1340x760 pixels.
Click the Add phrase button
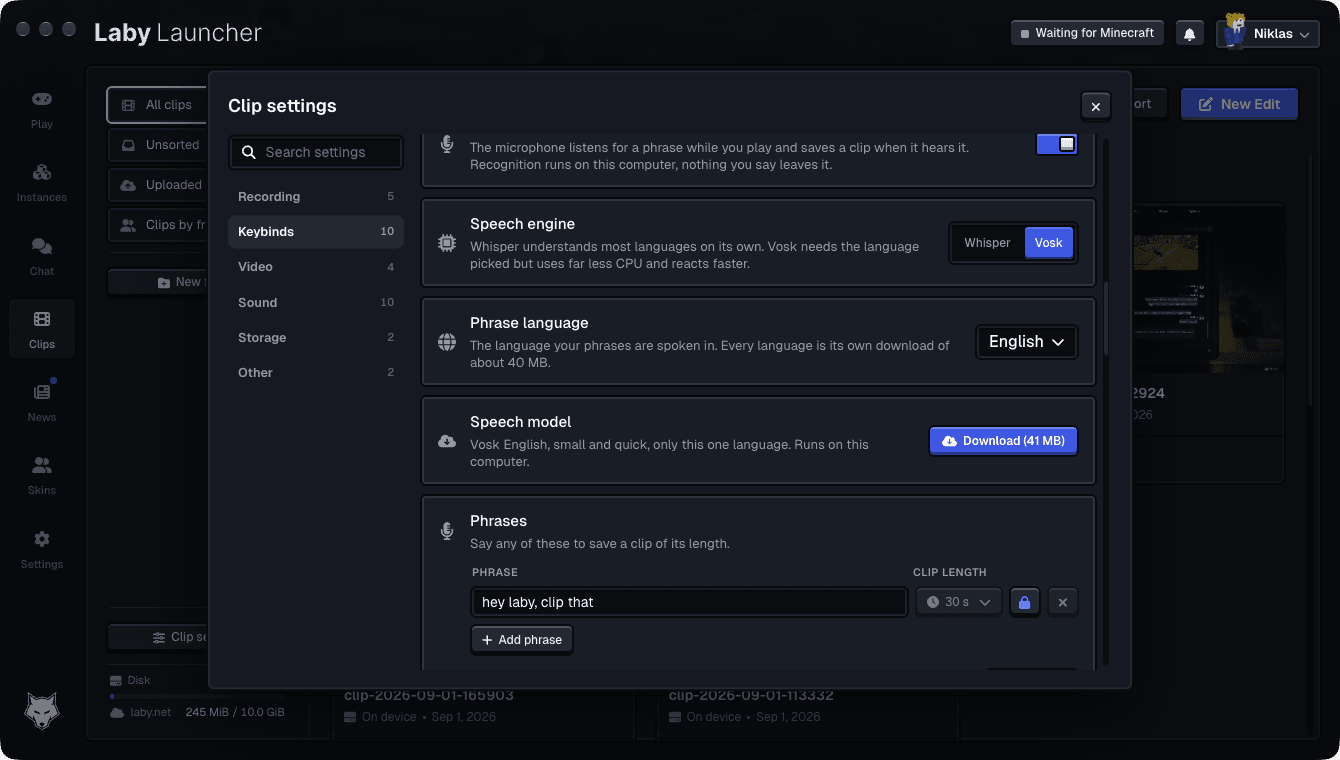pyautogui.click(x=522, y=640)
